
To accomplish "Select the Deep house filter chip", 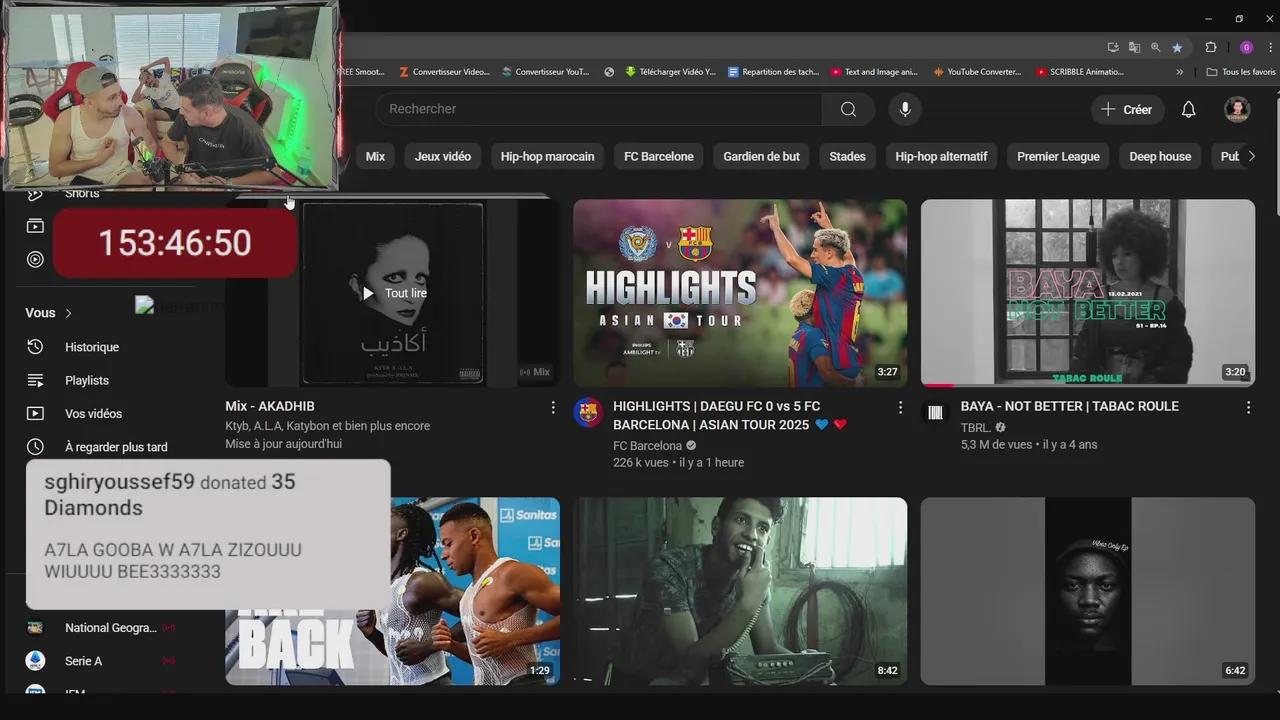I will [1160, 156].
